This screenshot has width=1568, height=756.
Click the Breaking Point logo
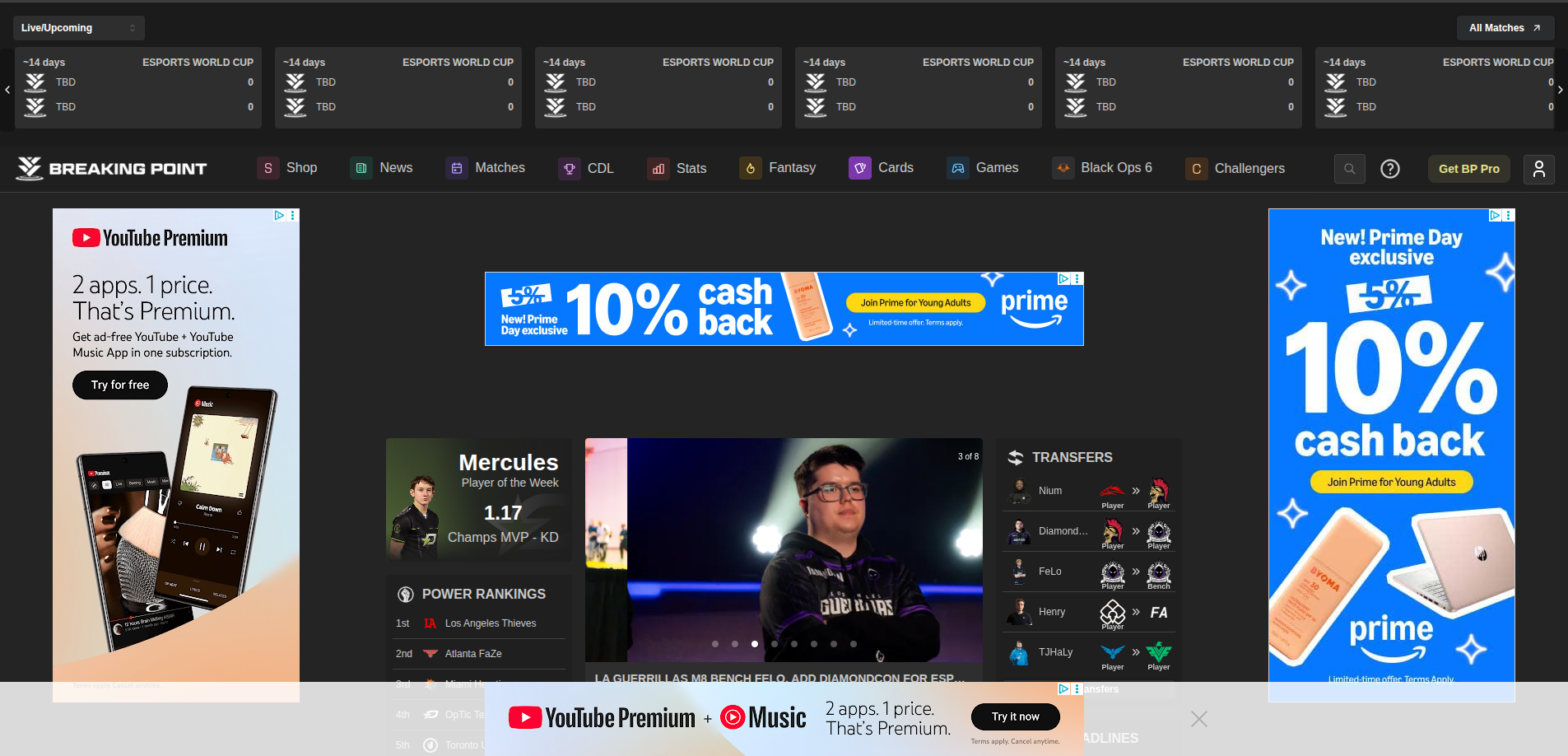pyautogui.click(x=112, y=169)
